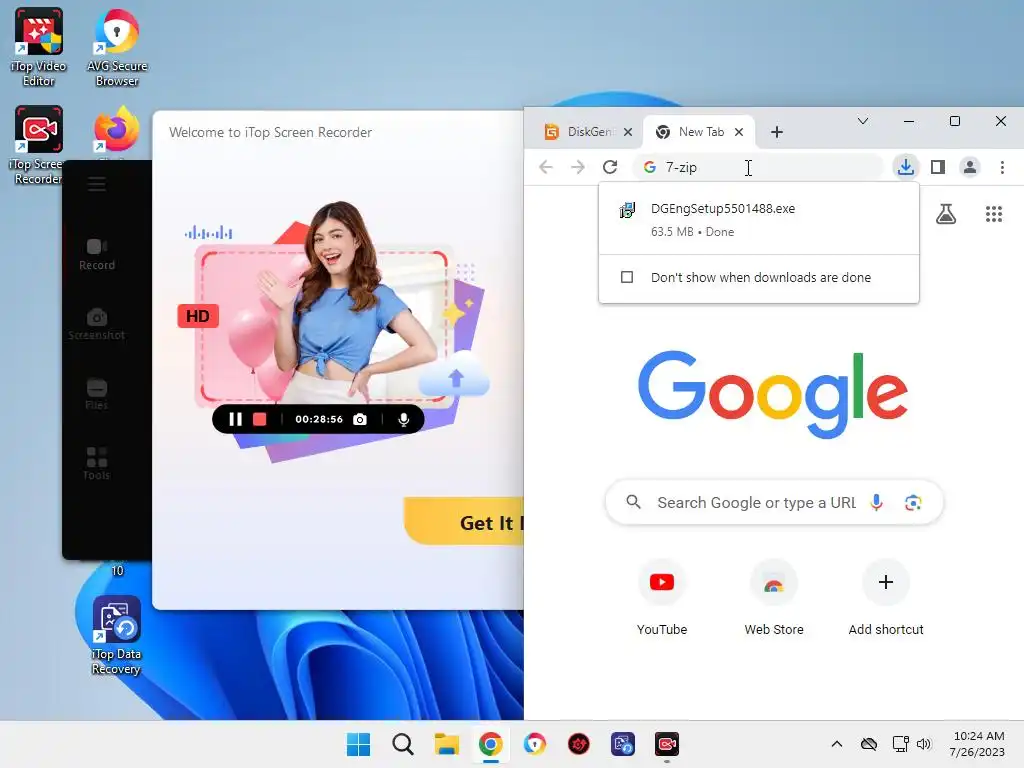The image size is (1024, 768).
Task: Check Don't show when downloads are done
Action: coord(627,278)
